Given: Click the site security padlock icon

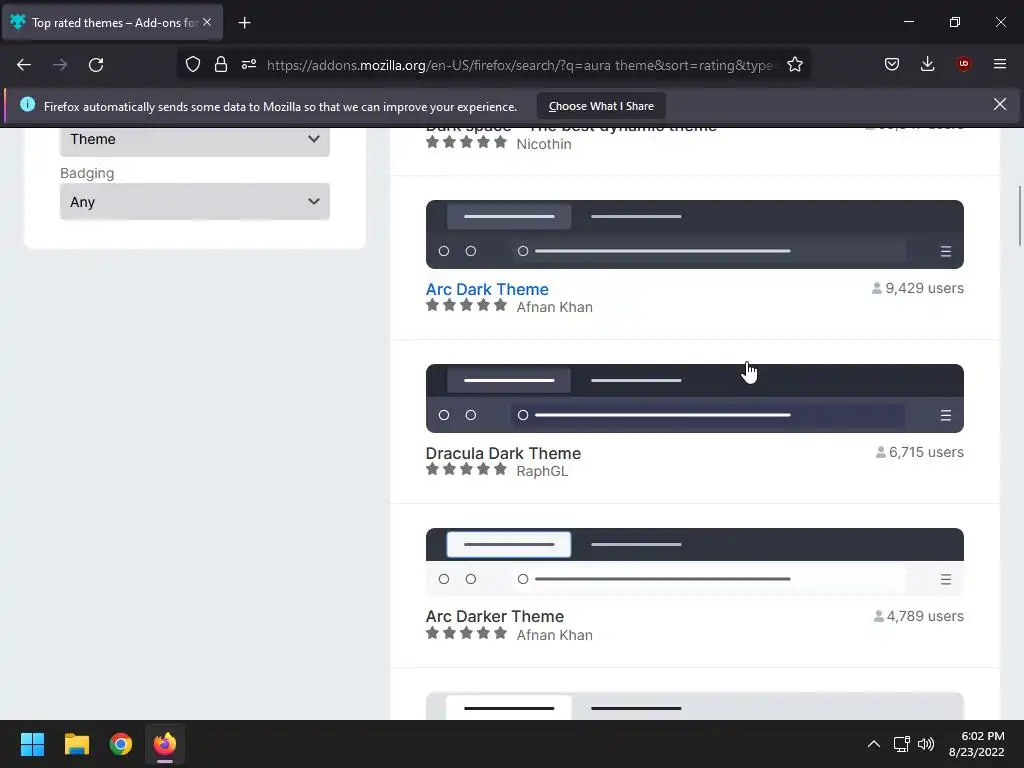Looking at the screenshot, I should (x=221, y=64).
